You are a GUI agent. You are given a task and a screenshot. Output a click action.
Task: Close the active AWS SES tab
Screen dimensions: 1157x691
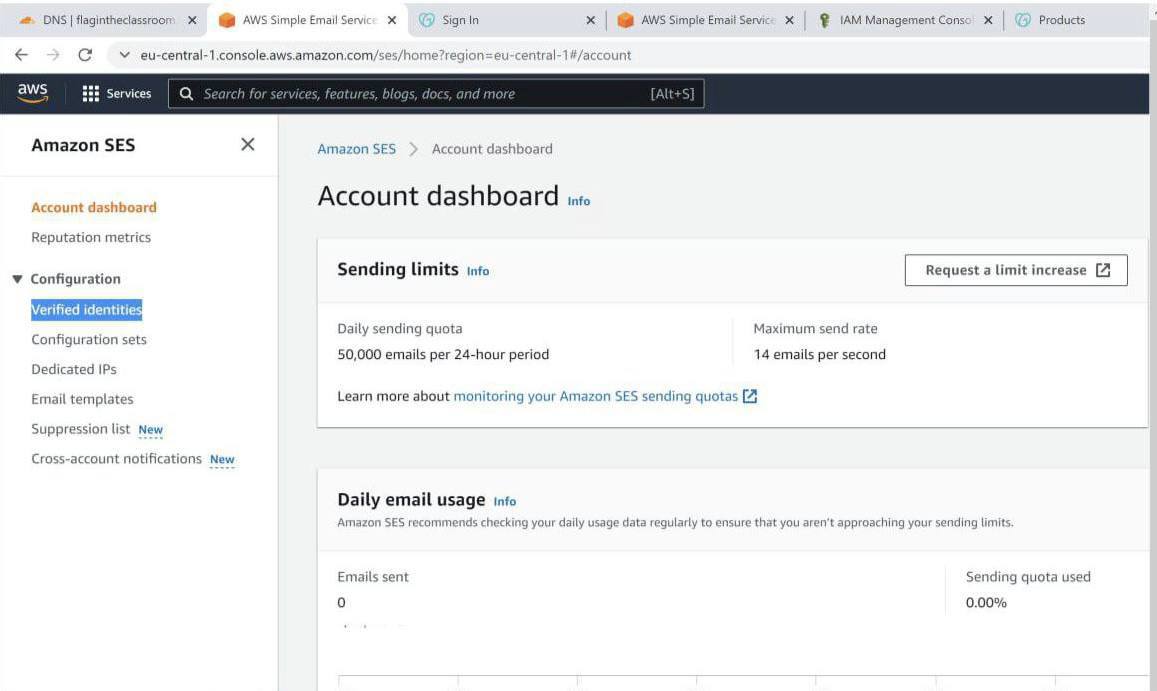click(392, 21)
